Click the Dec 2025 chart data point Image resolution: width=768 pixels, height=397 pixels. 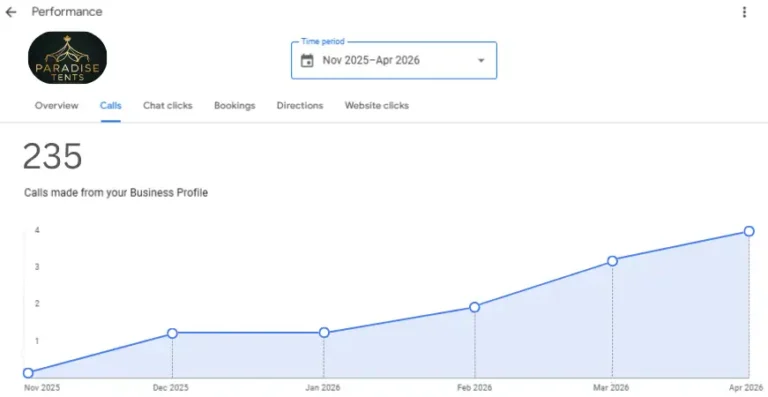[x=172, y=333]
